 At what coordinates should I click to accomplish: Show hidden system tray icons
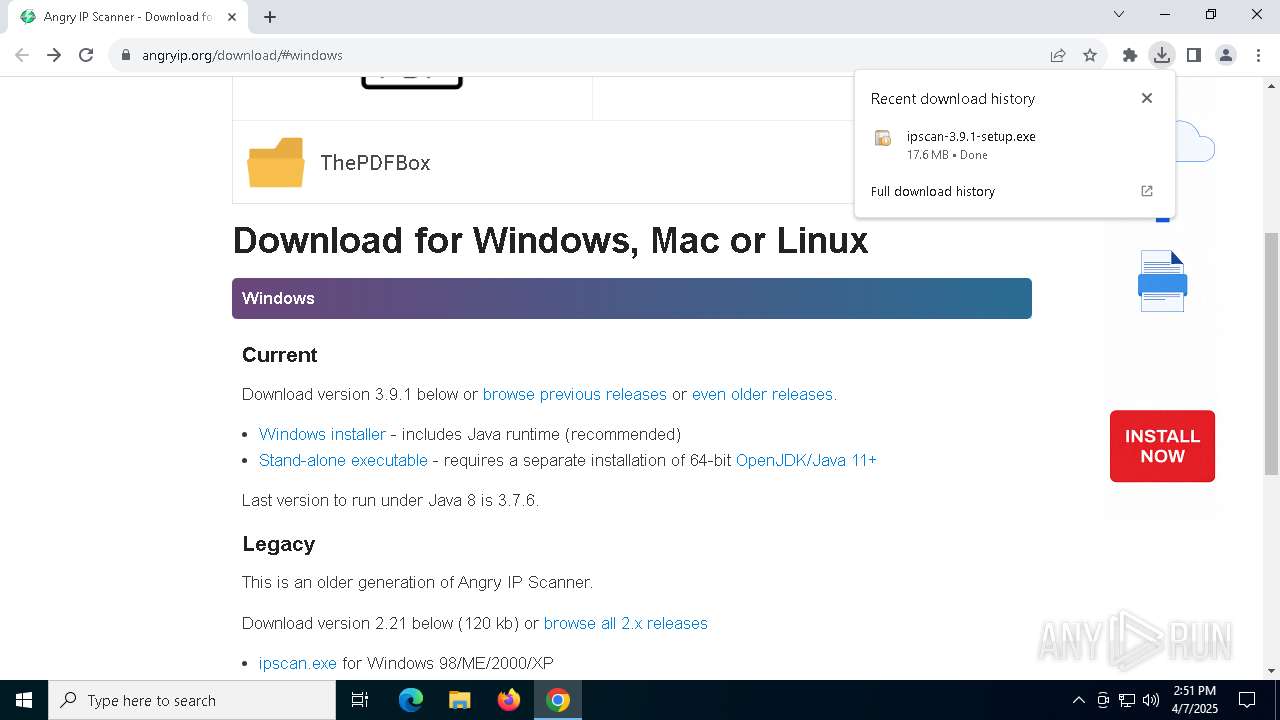point(1078,700)
